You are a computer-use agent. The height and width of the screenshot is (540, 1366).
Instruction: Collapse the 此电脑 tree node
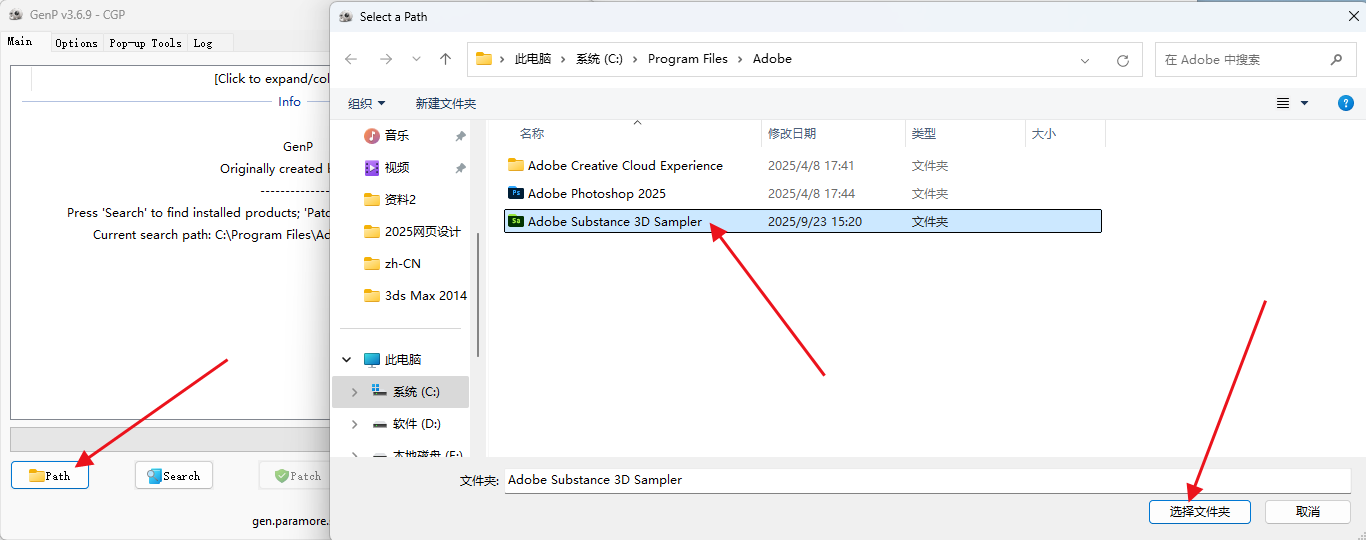pyautogui.click(x=347, y=360)
